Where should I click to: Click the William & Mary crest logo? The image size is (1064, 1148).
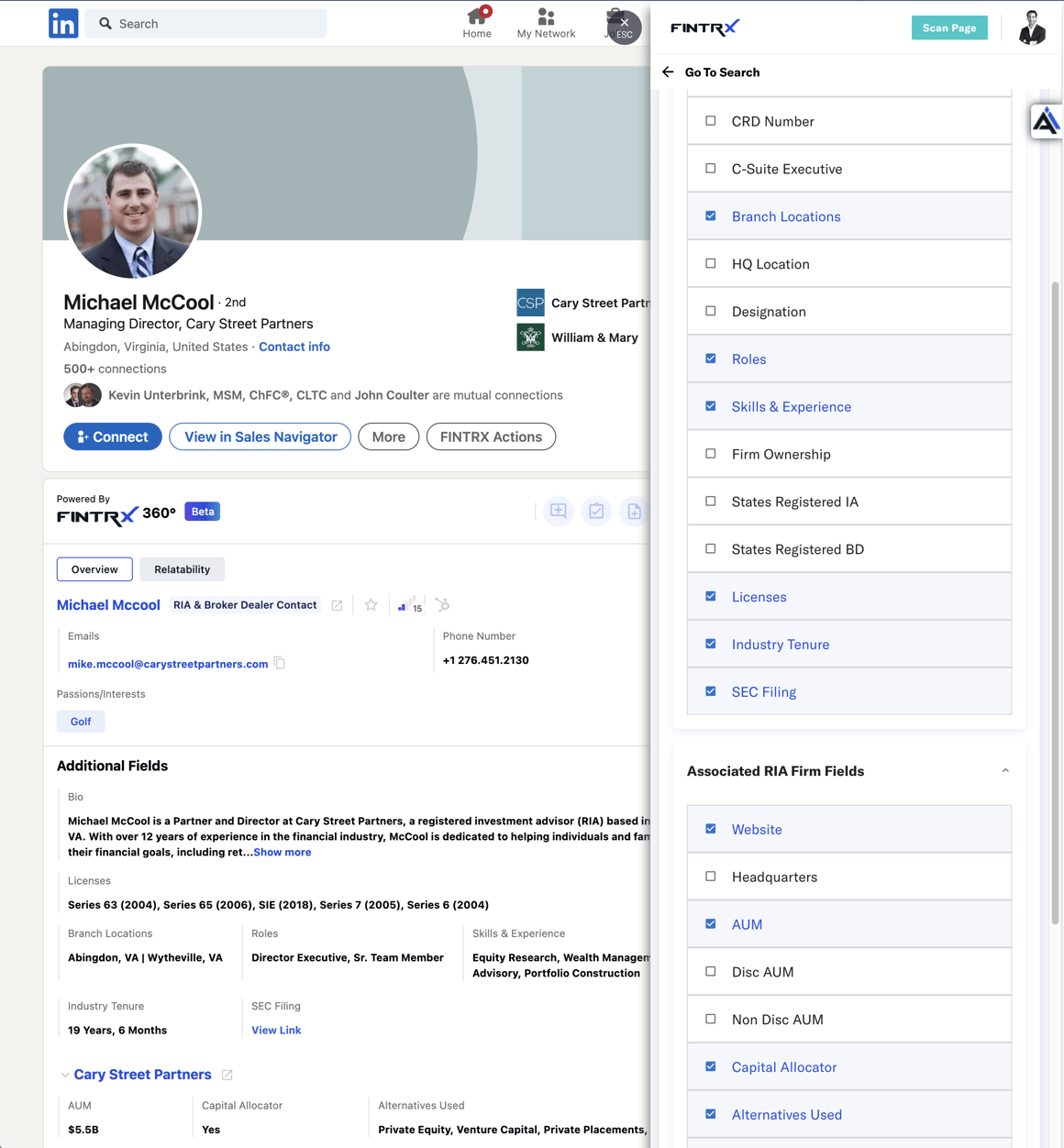pos(530,337)
